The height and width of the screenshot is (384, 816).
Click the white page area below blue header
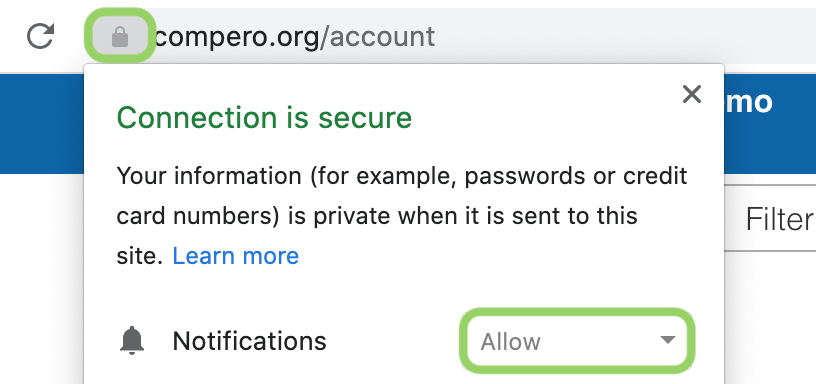(42, 278)
